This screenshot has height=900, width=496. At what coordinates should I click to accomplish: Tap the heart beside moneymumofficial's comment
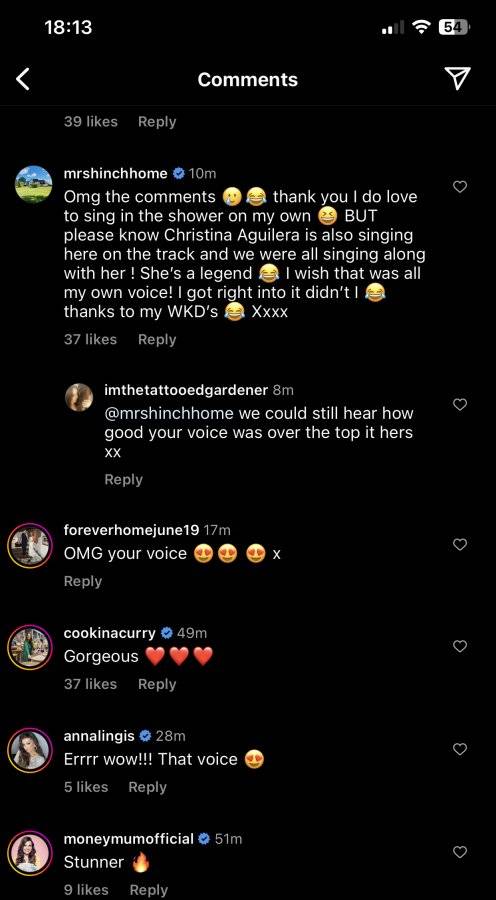point(460,852)
